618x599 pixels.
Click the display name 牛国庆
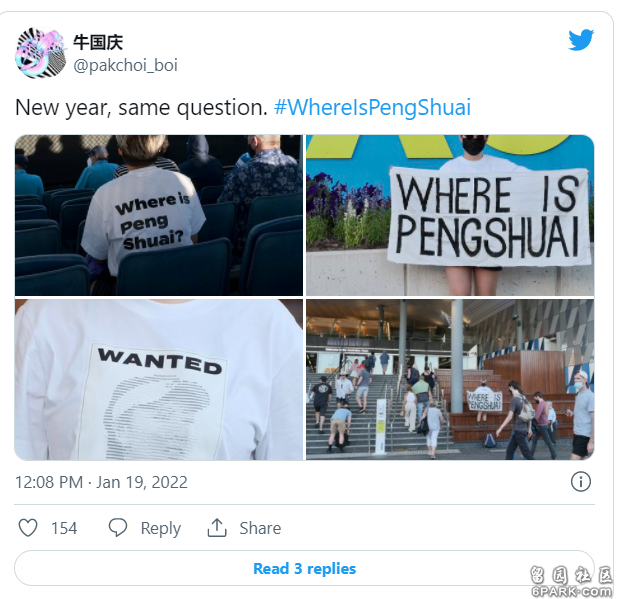pyautogui.click(x=98, y=42)
